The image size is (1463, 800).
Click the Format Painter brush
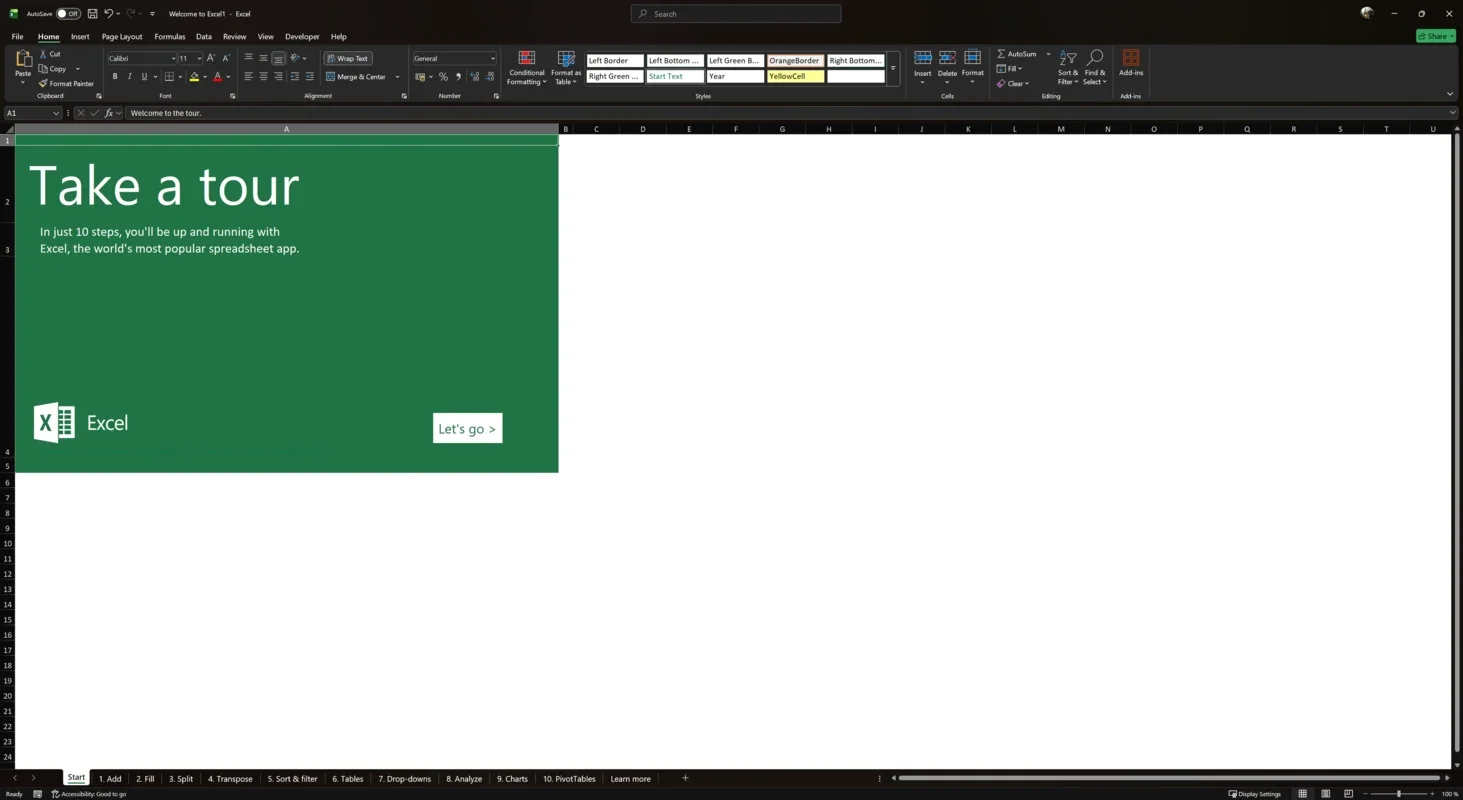coord(43,84)
